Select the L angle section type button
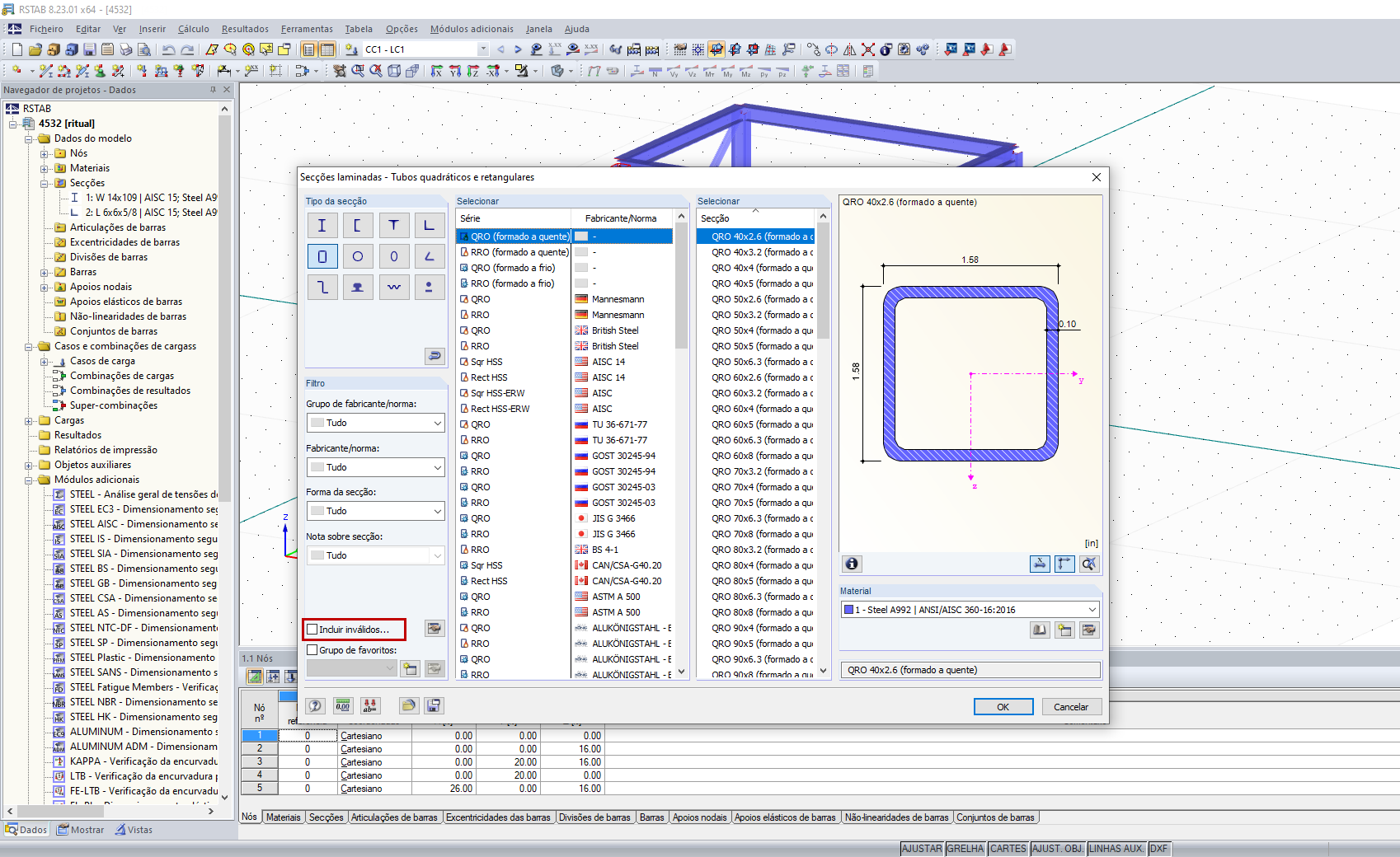 429,225
